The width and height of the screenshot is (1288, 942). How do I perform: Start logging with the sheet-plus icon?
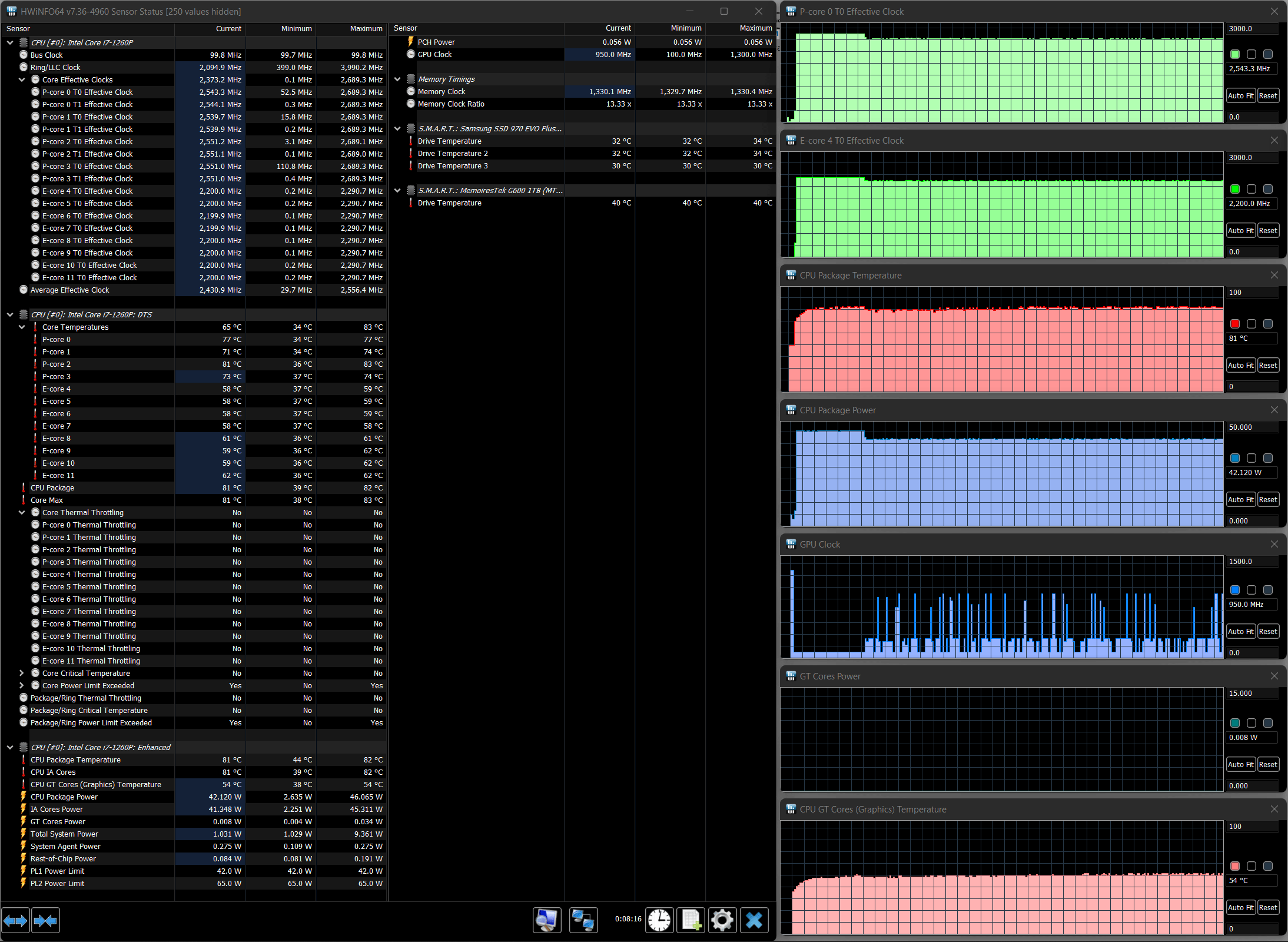691,920
